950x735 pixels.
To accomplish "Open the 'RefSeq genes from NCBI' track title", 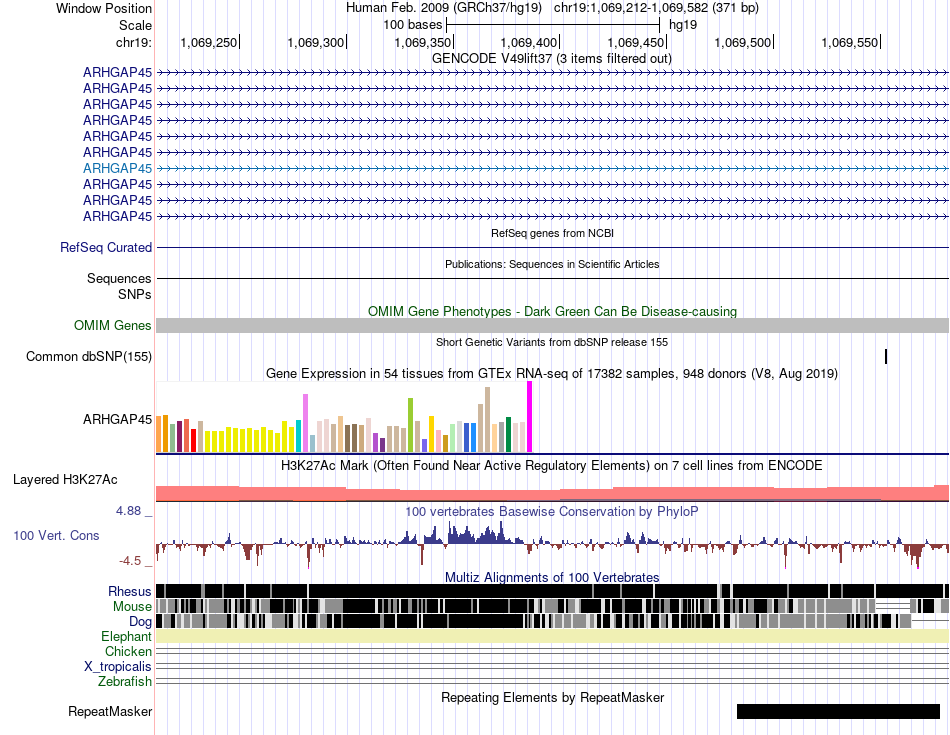I will (552, 233).
